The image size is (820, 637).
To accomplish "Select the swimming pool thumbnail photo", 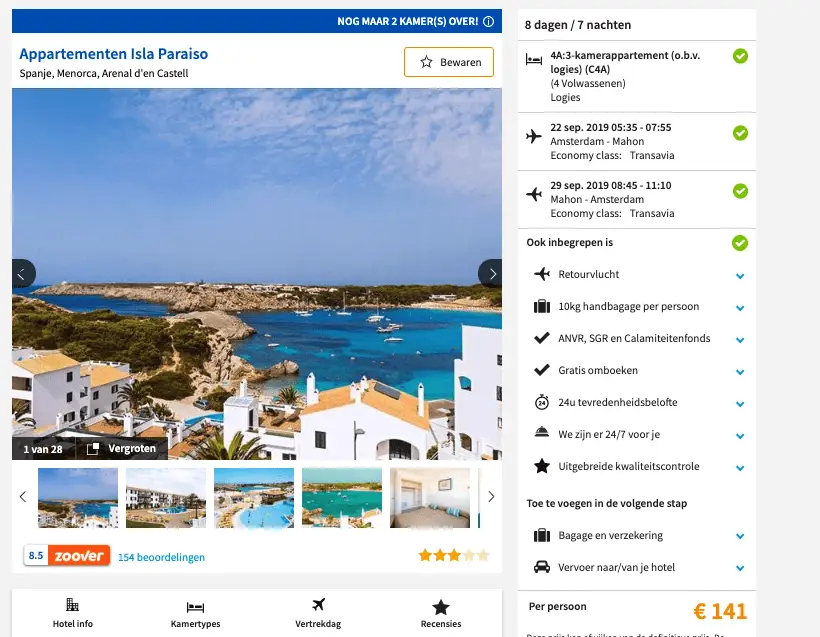I will [254, 498].
